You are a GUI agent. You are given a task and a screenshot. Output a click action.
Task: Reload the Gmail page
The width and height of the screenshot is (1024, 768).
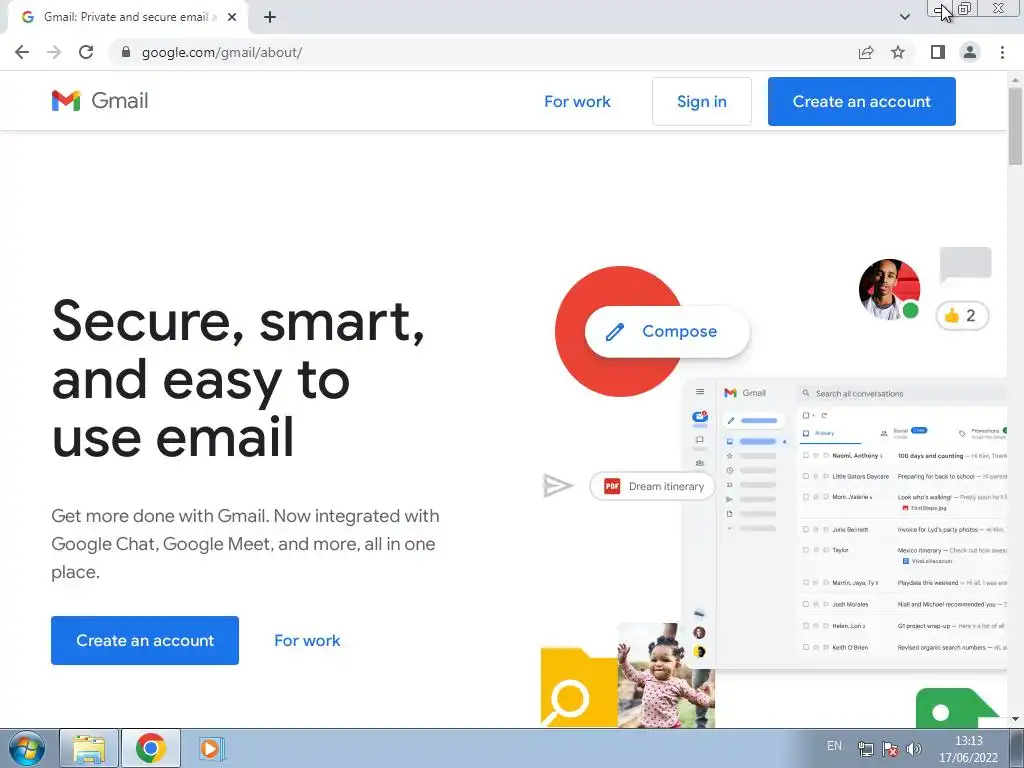[86, 52]
